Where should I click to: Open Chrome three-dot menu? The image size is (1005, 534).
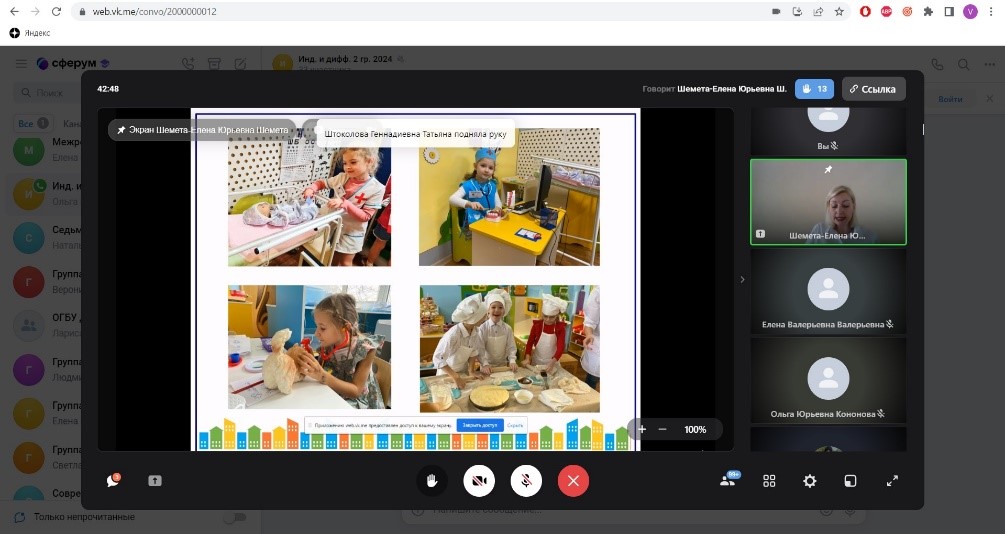(x=992, y=12)
